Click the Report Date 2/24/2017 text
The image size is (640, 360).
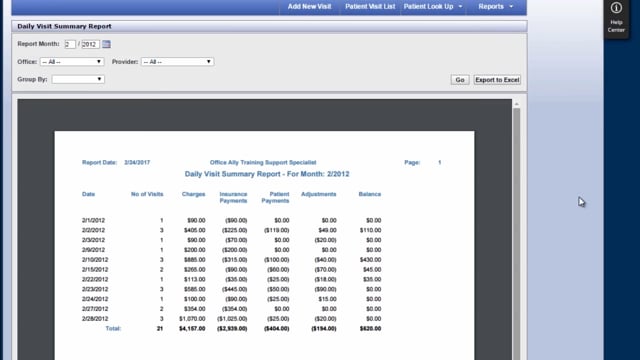point(116,162)
